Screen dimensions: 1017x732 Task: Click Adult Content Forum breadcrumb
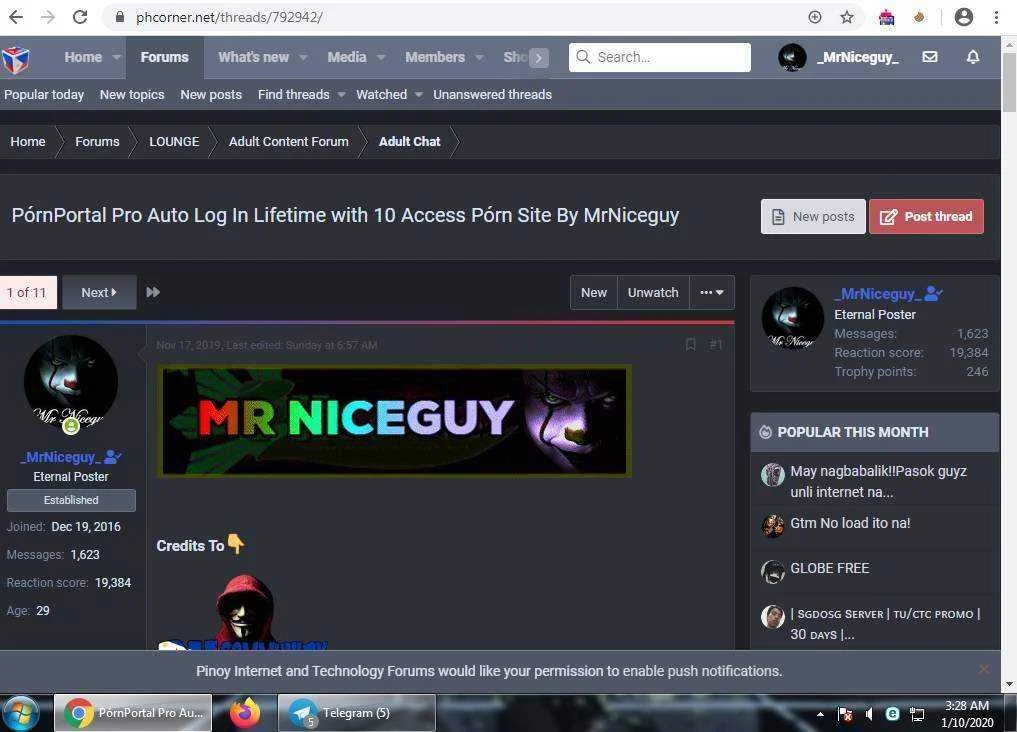(x=289, y=141)
